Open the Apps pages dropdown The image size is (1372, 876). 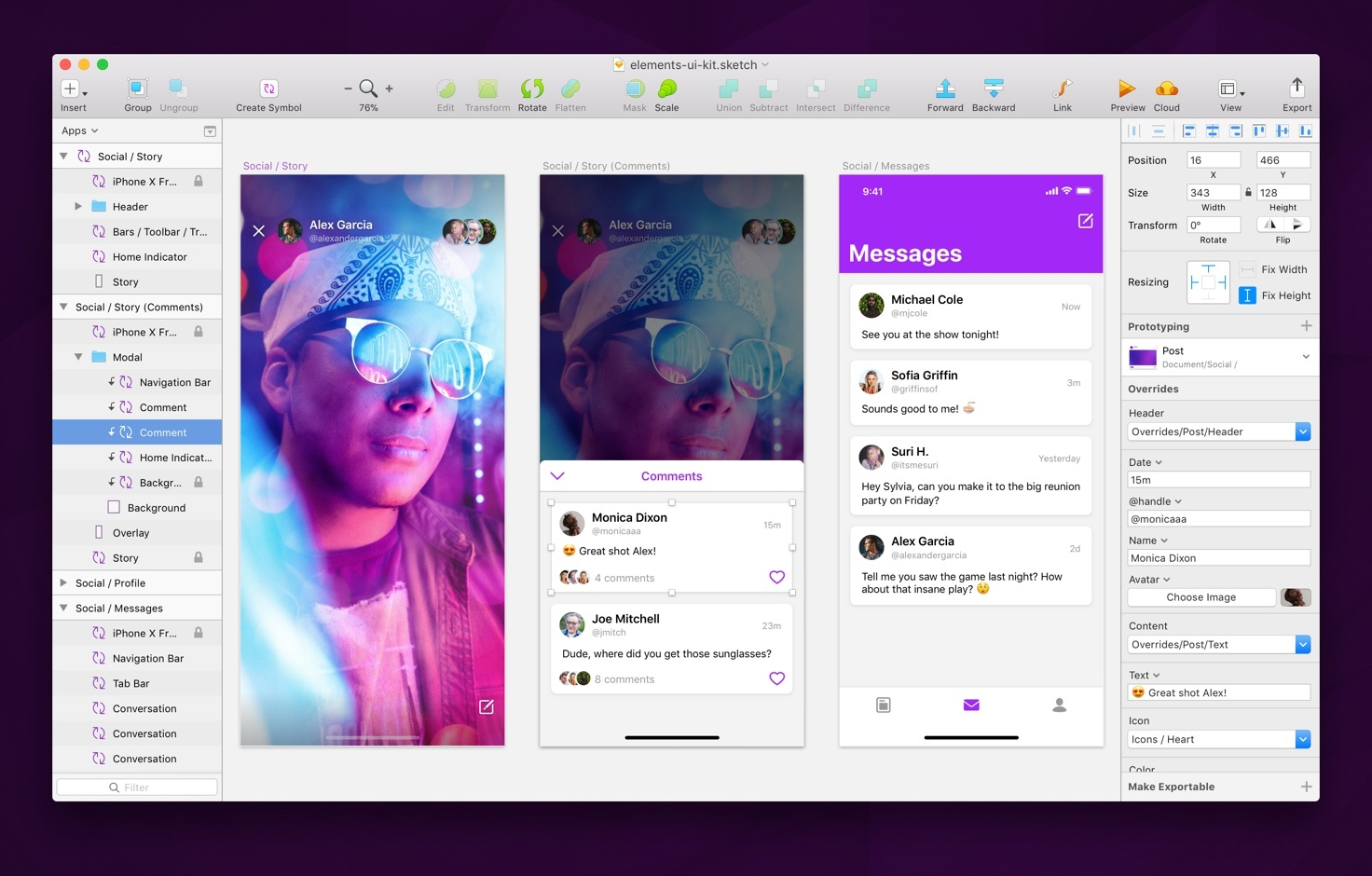(80, 131)
